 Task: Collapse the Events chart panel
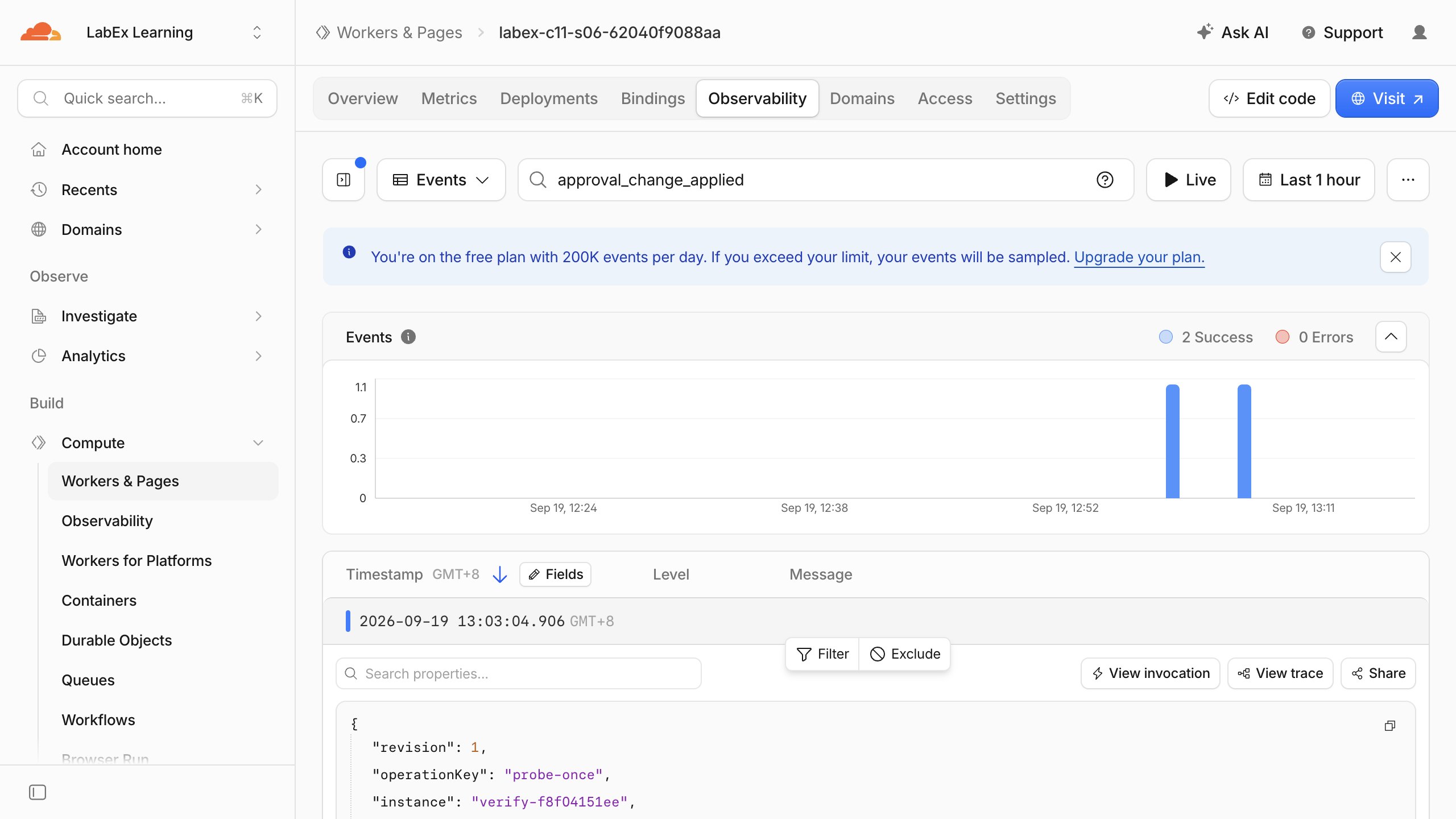tap(1391, 337)
